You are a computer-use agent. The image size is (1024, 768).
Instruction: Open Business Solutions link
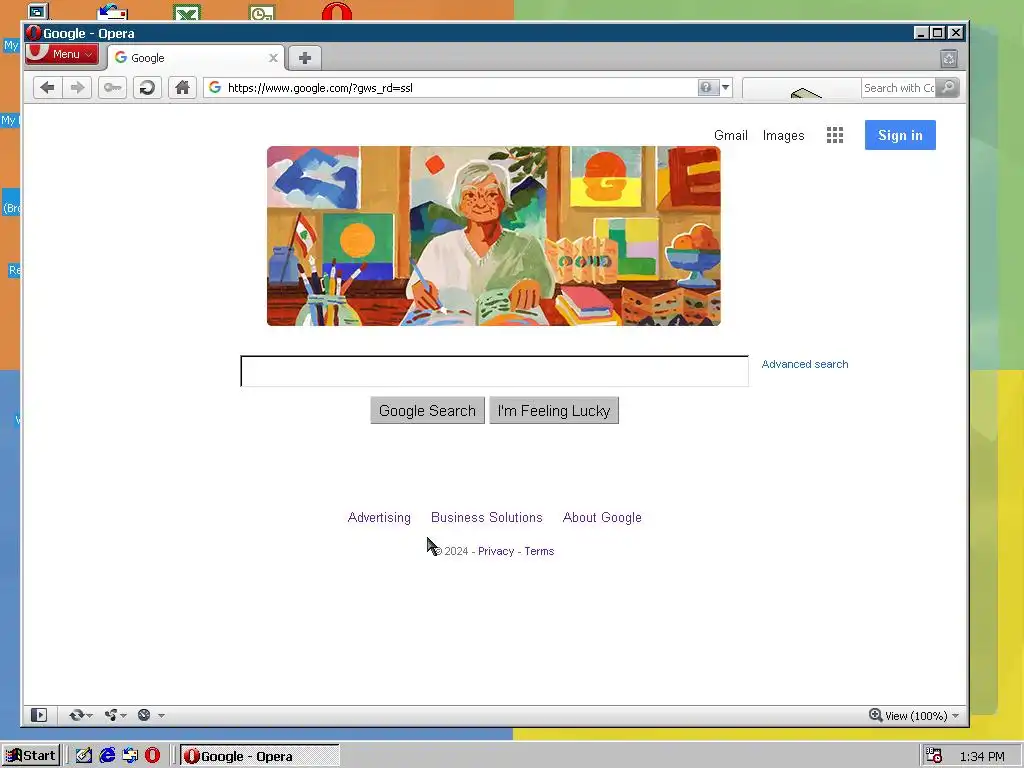click(x=487, y=517)
